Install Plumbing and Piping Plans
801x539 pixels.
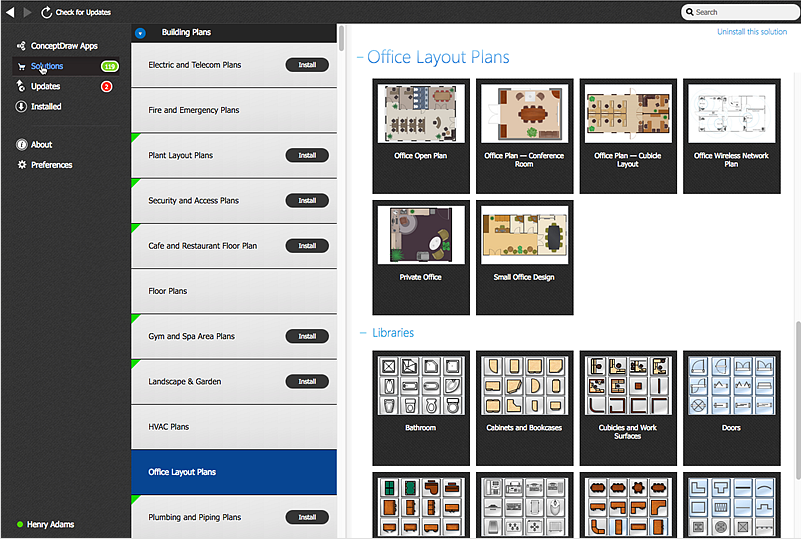pyautogui.click(x=307, y=517)
